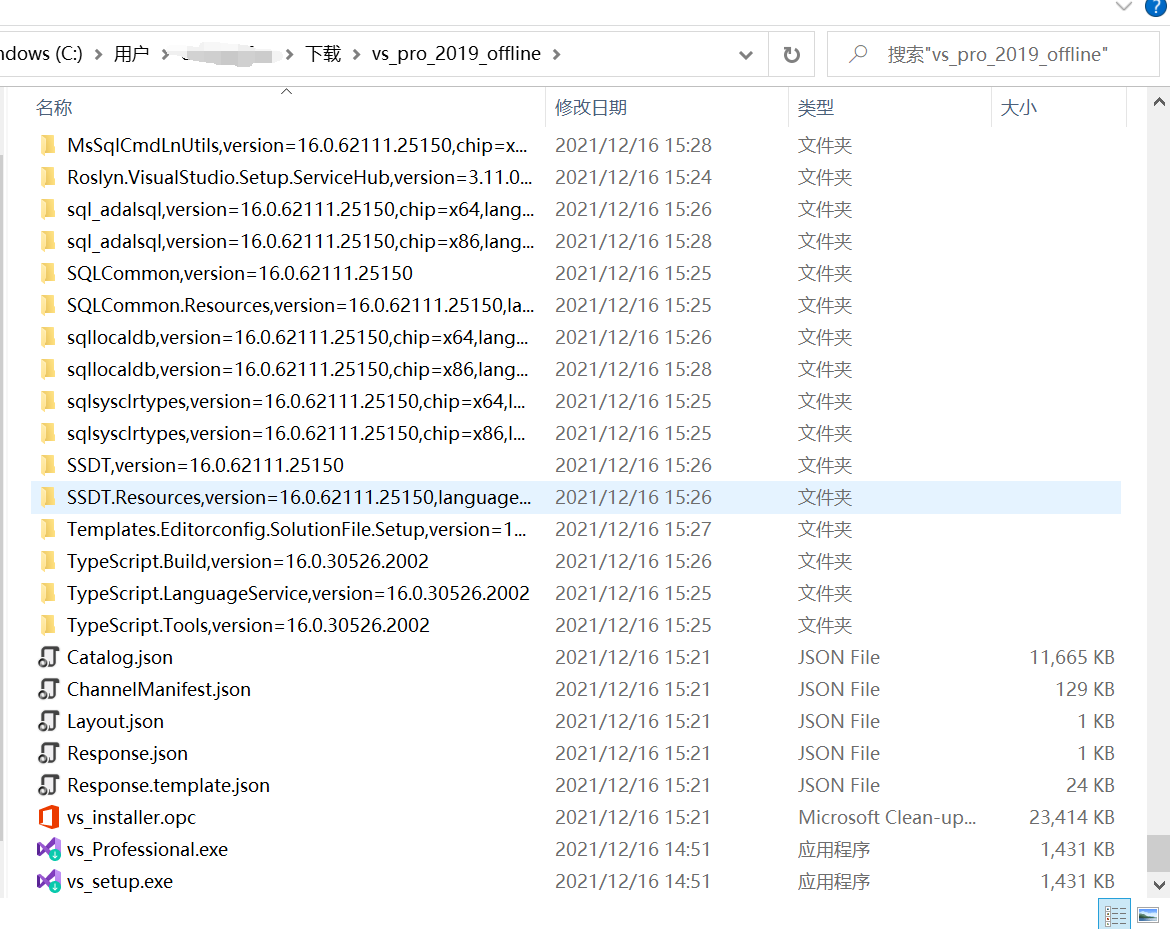Select sqlsysclrtypes chip=x64 folder name
The image size is (1170, 929).
pyautogui.click(x=295, y=401)
